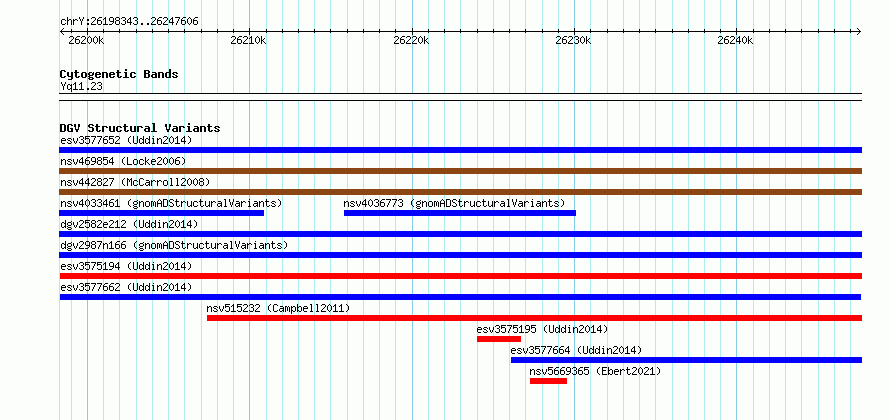
Task: Click the esv3575195 (Uddin2014) label
Action: 543,329
